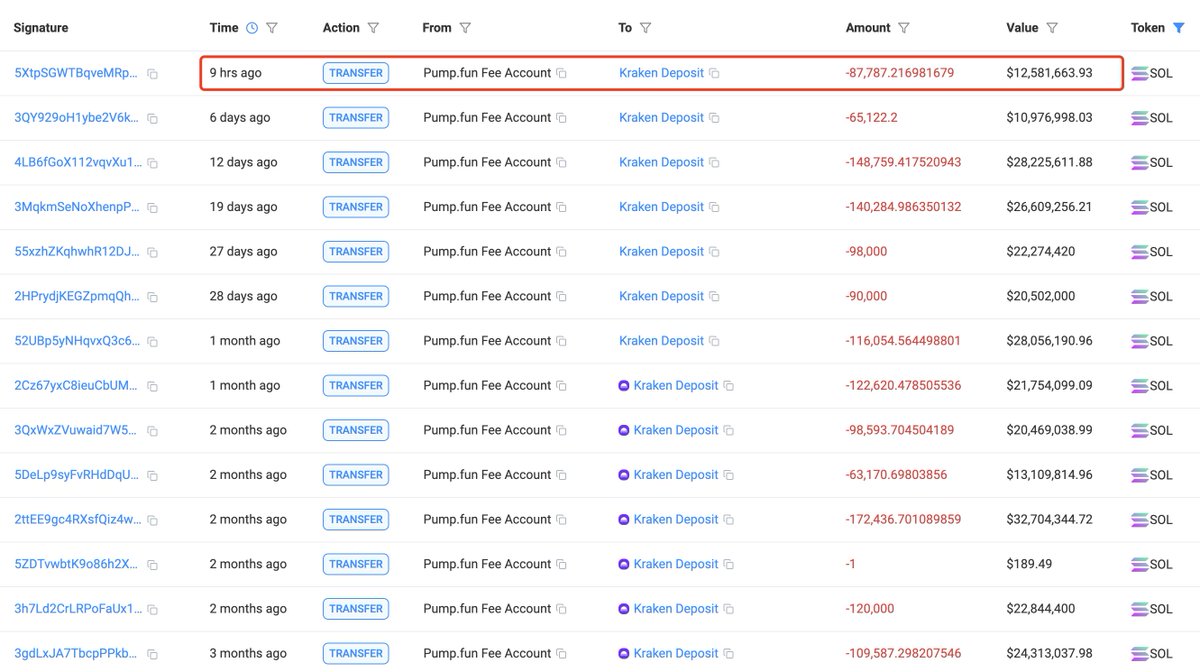Click TRANSFER badge in the 28 days ago row

point(356,296)
